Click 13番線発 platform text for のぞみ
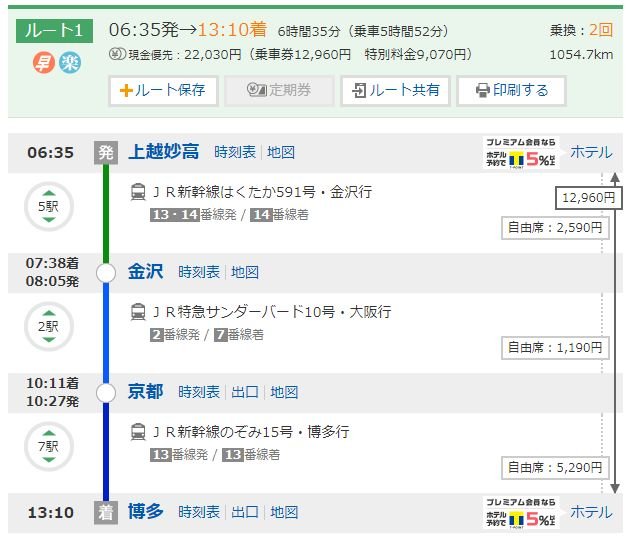The width and height of the screenshot is (630, 539). [179, 455]
